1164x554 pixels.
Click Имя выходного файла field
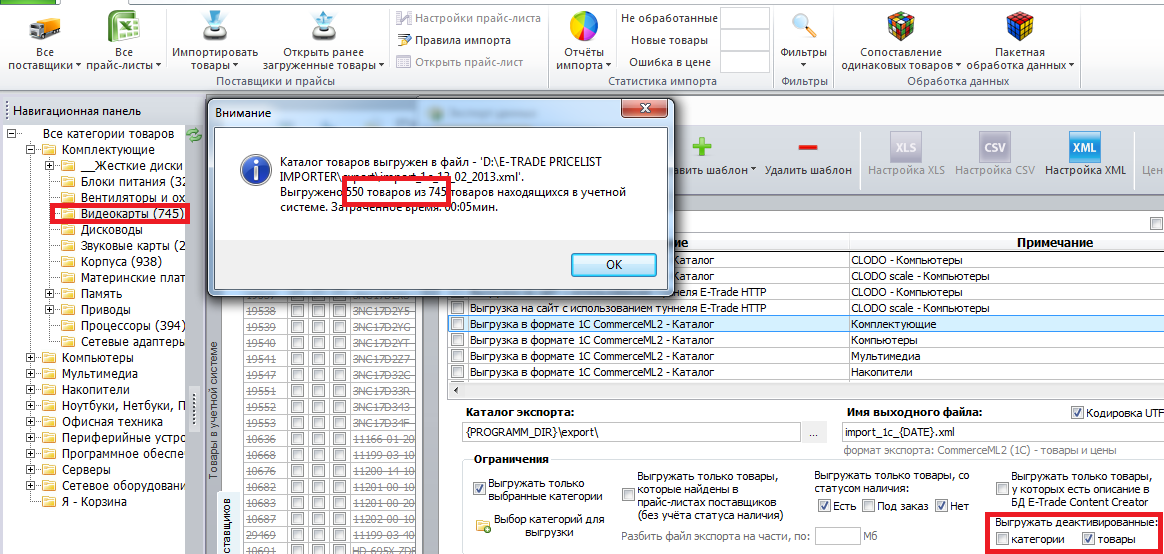tap(1002, 431)
